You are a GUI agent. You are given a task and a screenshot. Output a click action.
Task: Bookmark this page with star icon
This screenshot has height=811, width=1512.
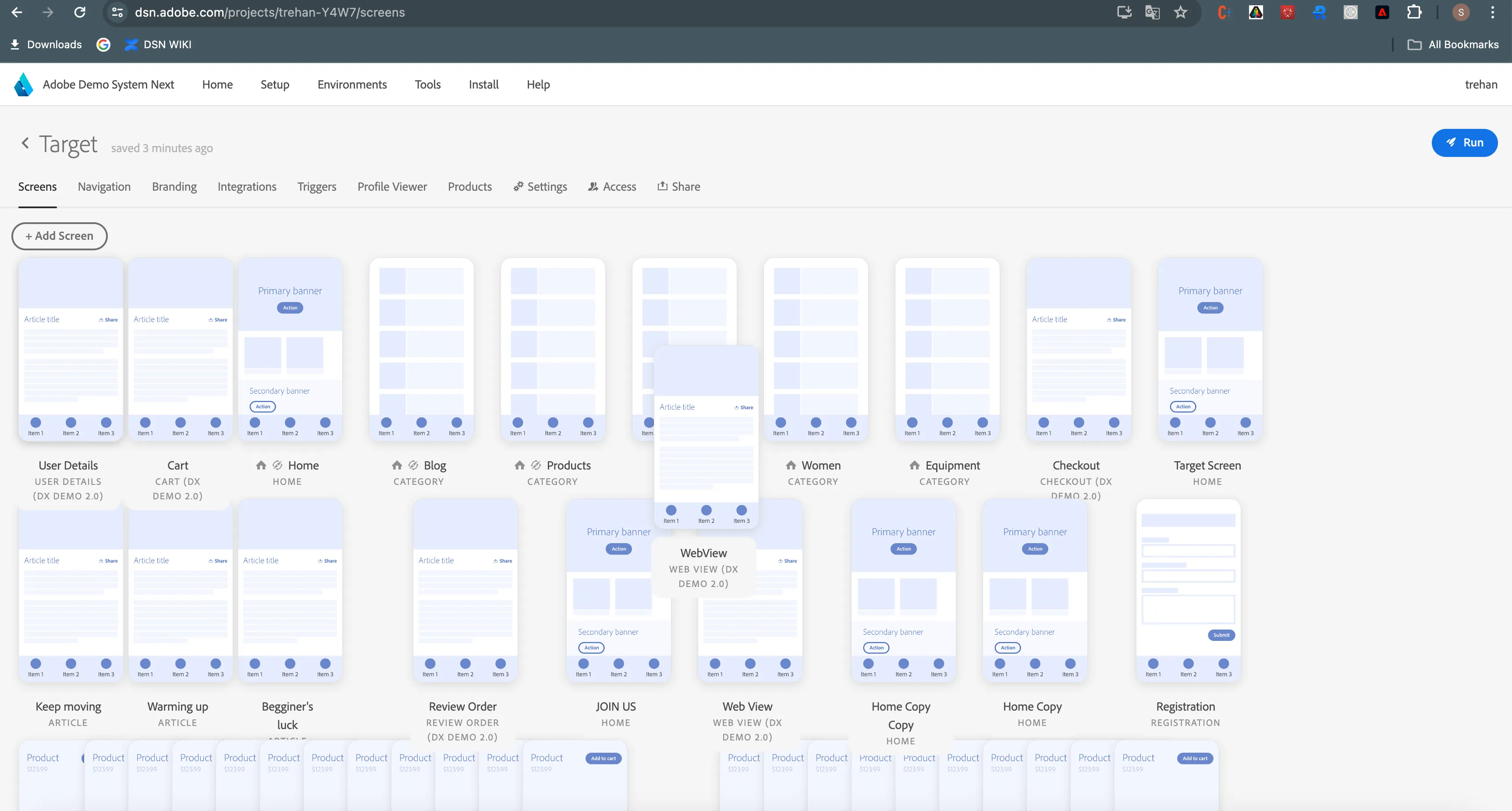click(x=1181, y=12)
